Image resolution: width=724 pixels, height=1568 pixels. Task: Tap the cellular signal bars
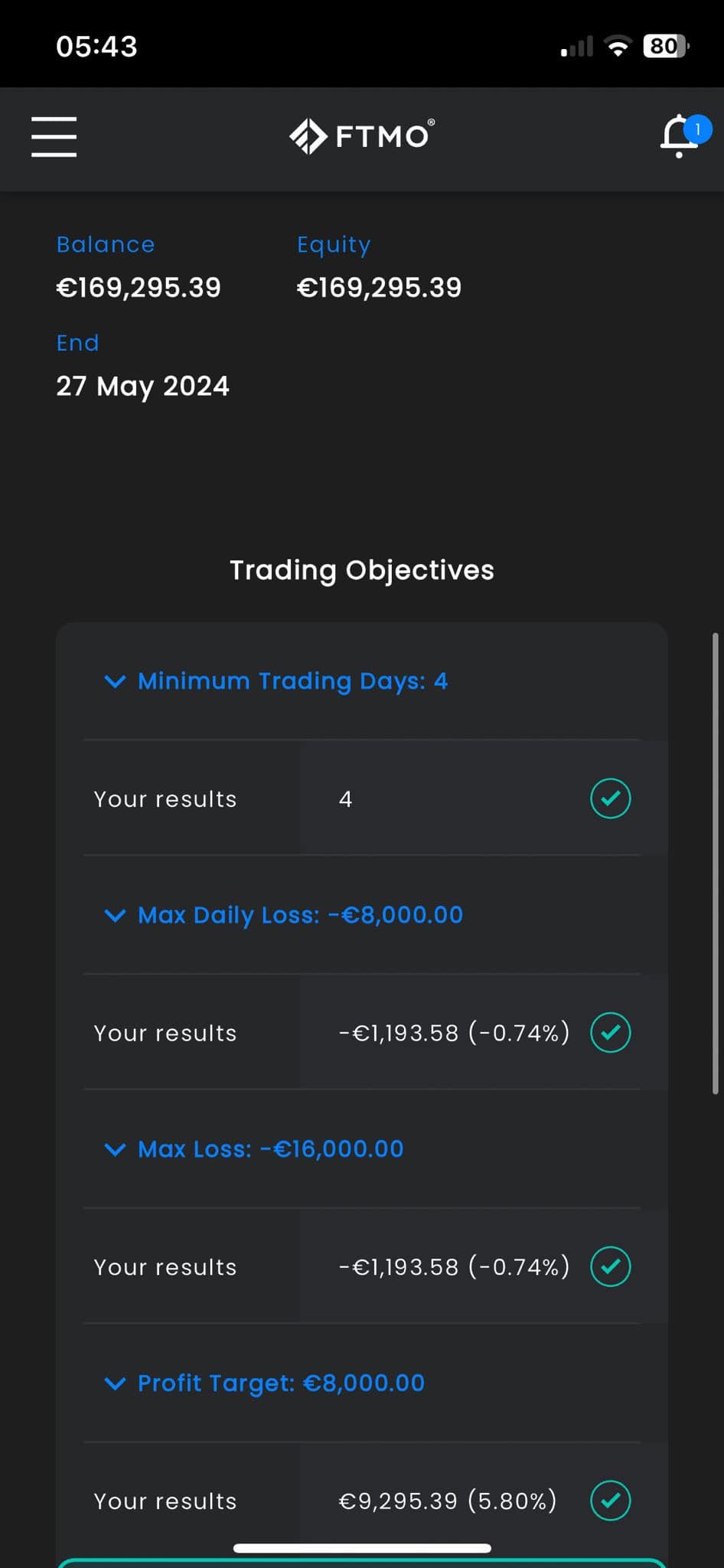[577, 47]
